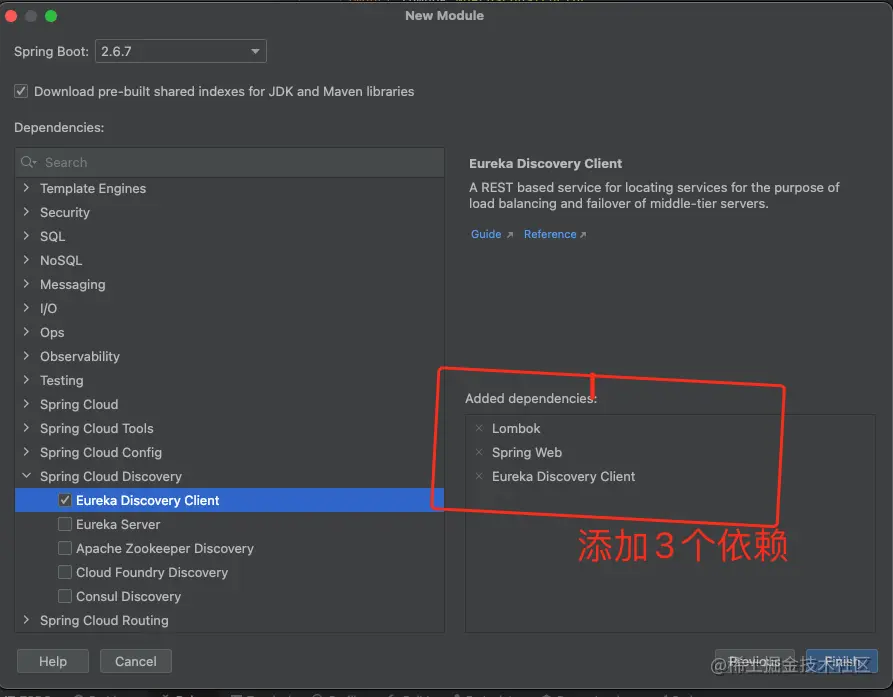Remove Lombok from added dependencies

[x=479, y=428]
